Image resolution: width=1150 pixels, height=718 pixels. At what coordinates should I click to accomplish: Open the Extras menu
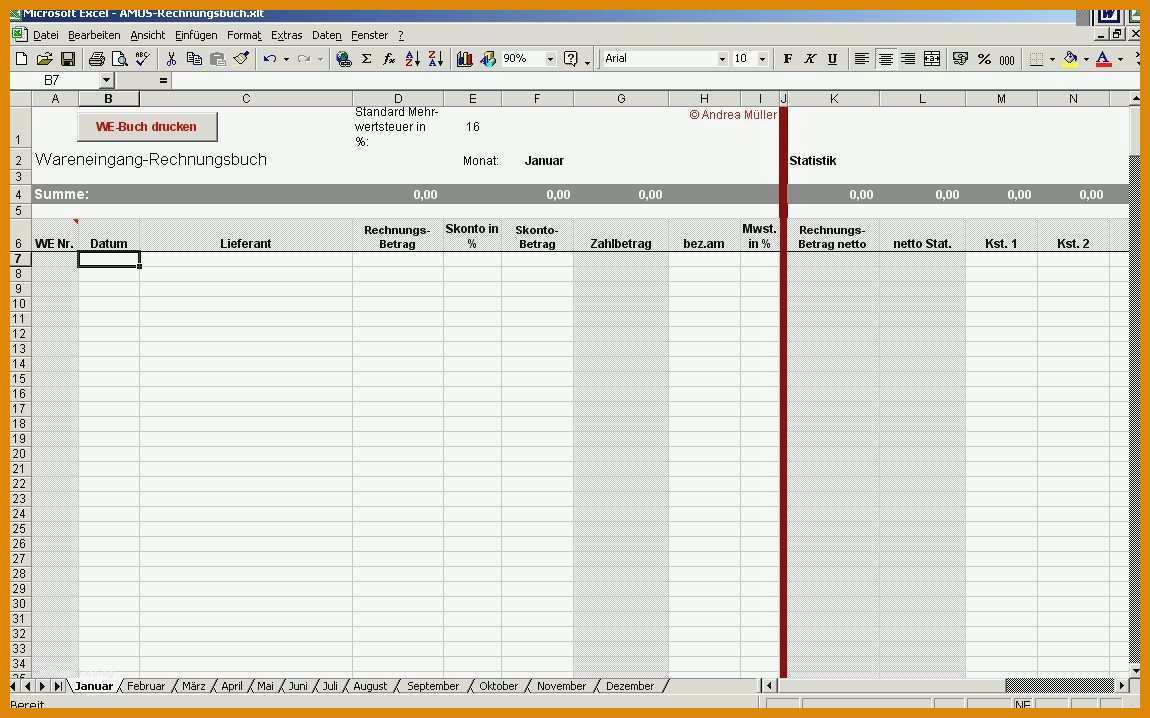pos(286,35)
